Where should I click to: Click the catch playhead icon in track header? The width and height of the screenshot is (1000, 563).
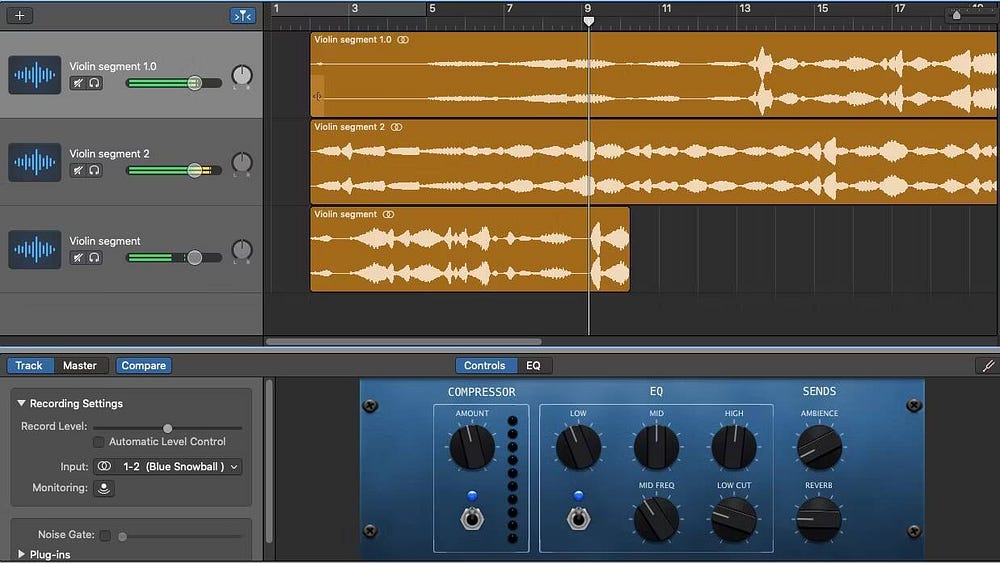[x=242, y=15]
